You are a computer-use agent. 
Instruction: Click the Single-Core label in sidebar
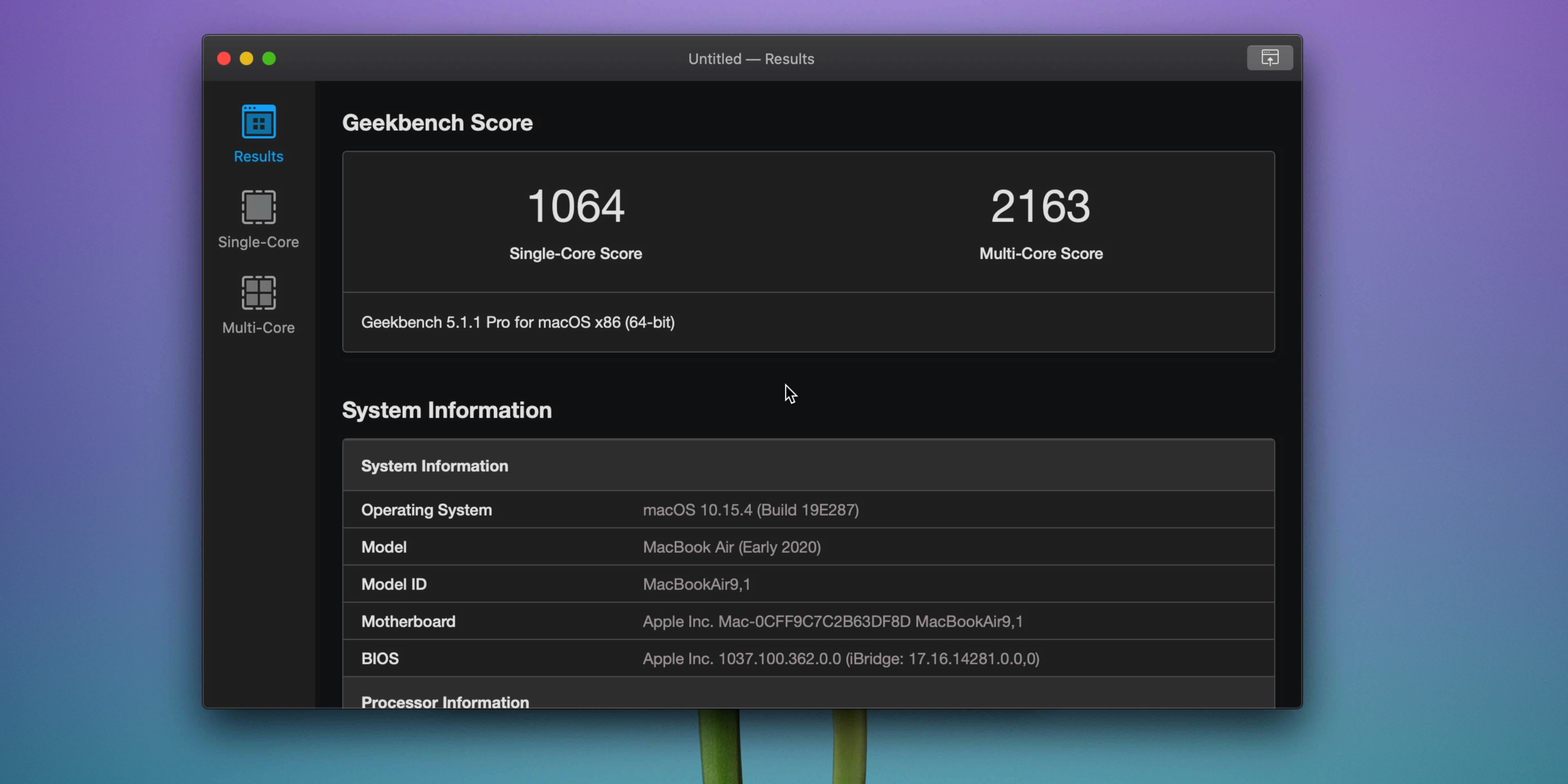tap(258, 242)
